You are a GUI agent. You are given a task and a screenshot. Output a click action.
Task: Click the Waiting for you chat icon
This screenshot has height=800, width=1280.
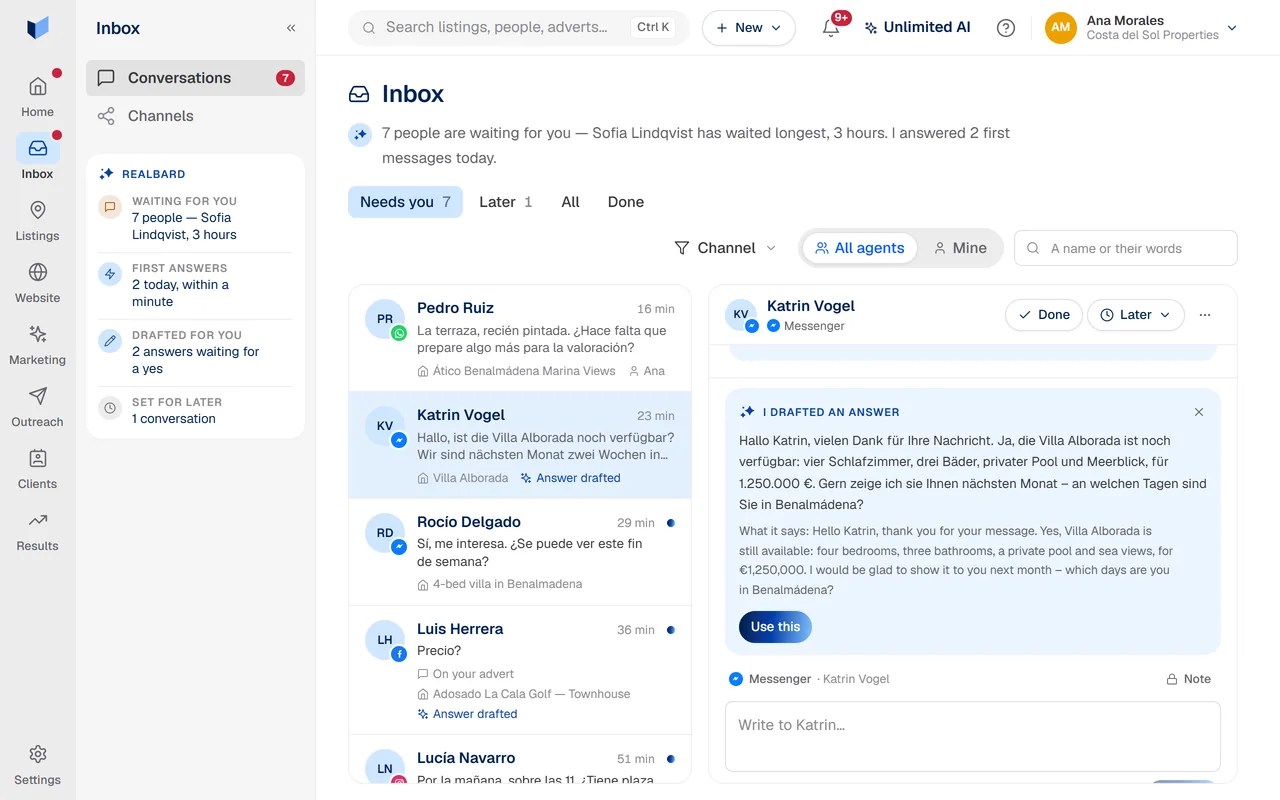click(x=110, y=207)
